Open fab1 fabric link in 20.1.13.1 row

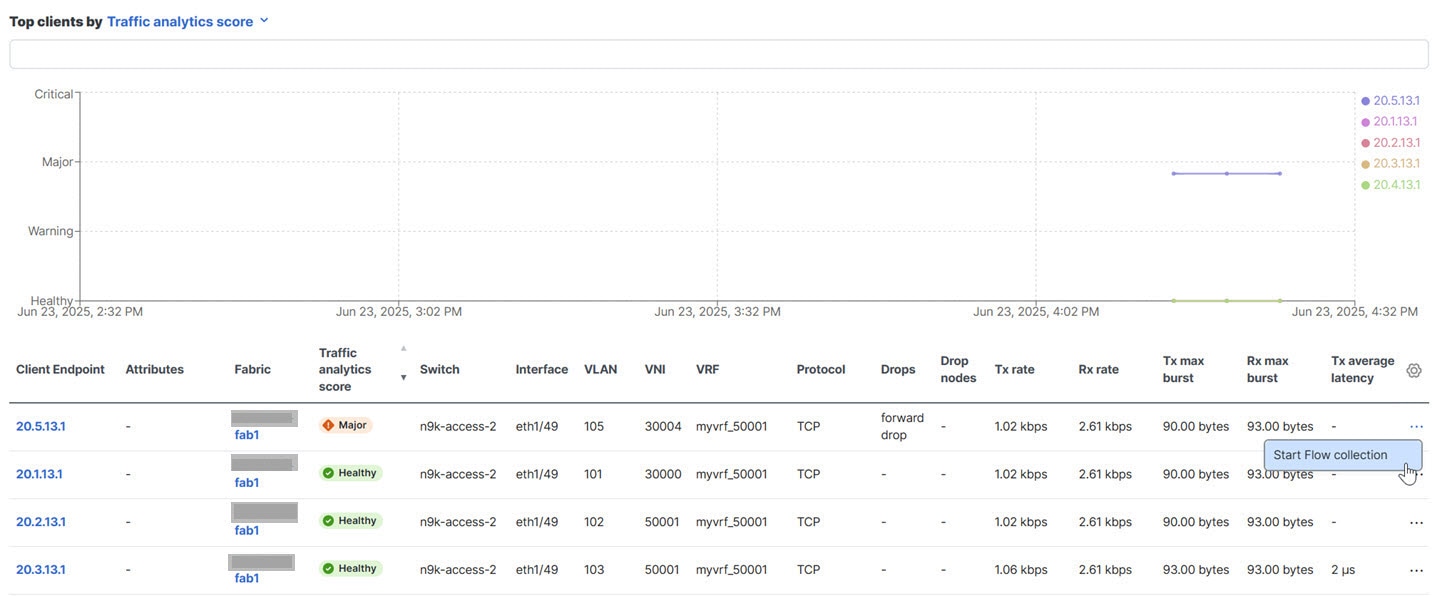[247, 483]
